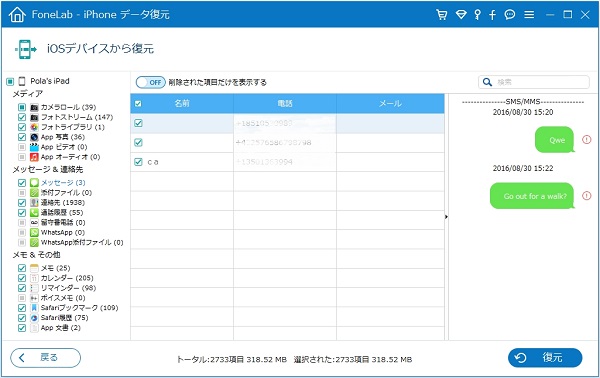Click the カレンダー calendar icon
Viewport: 600px width, 378px height.
pyautogui.click(x=34, y=278)
